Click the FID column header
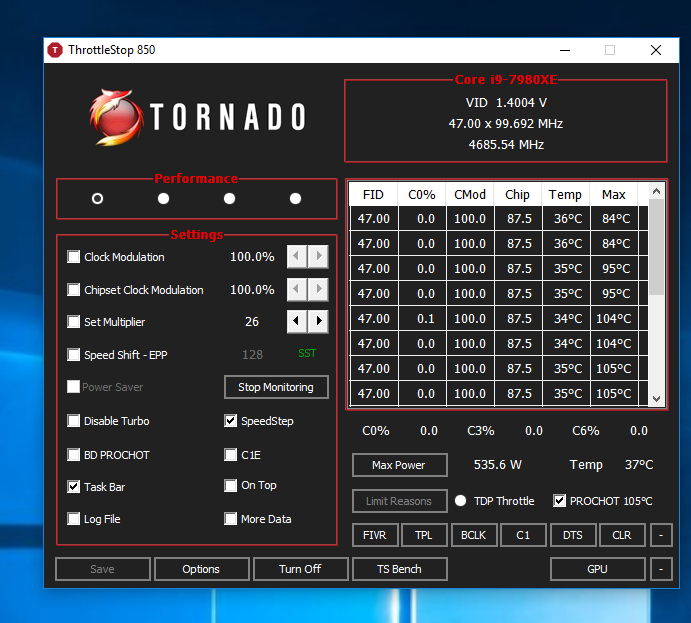This screenshot has height=623, width=691. click(373, 194)
